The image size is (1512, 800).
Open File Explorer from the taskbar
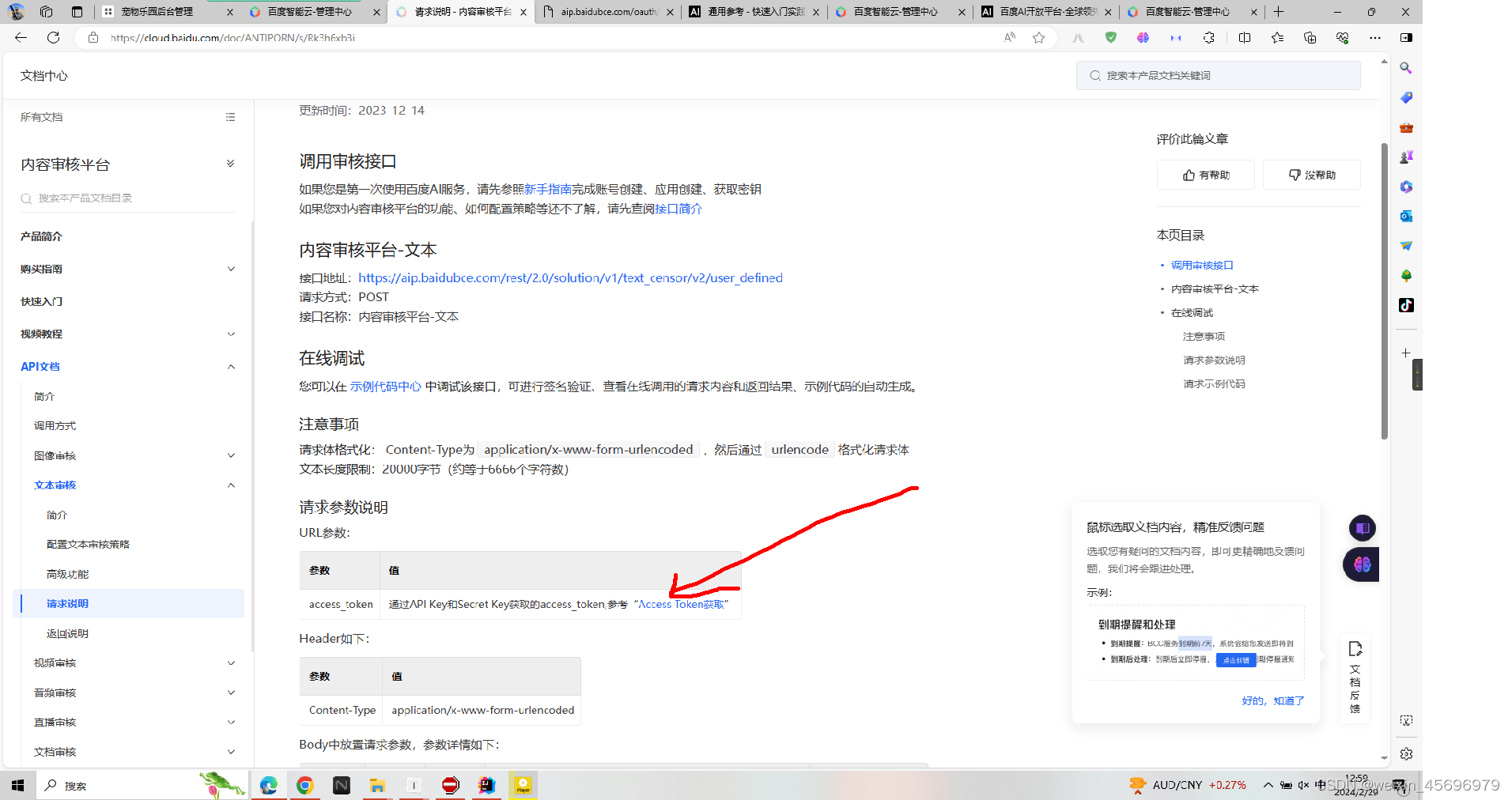pos(377,785)
